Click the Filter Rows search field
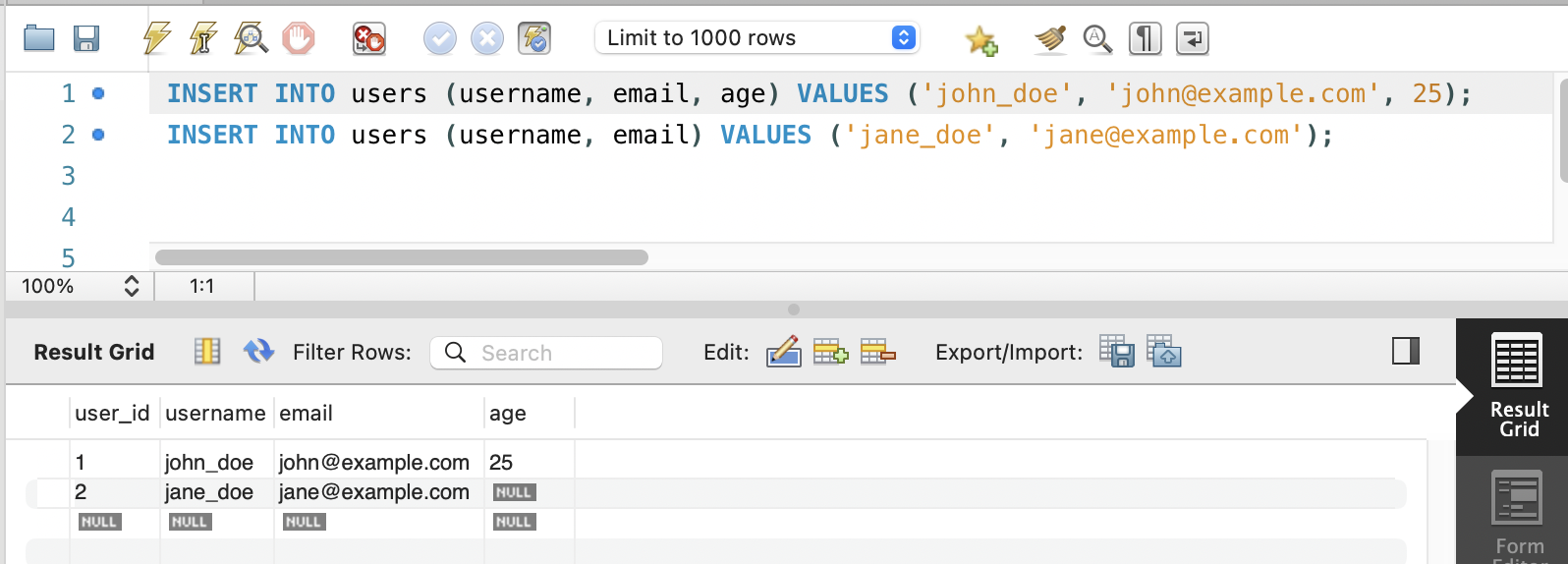 546,353
